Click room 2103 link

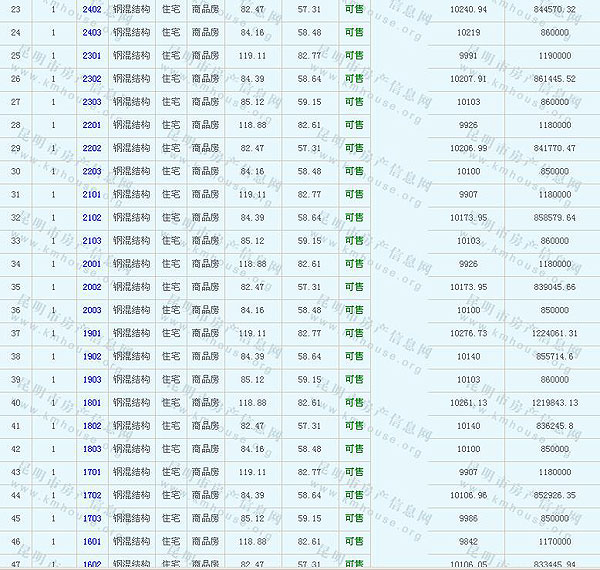(91, 241)
